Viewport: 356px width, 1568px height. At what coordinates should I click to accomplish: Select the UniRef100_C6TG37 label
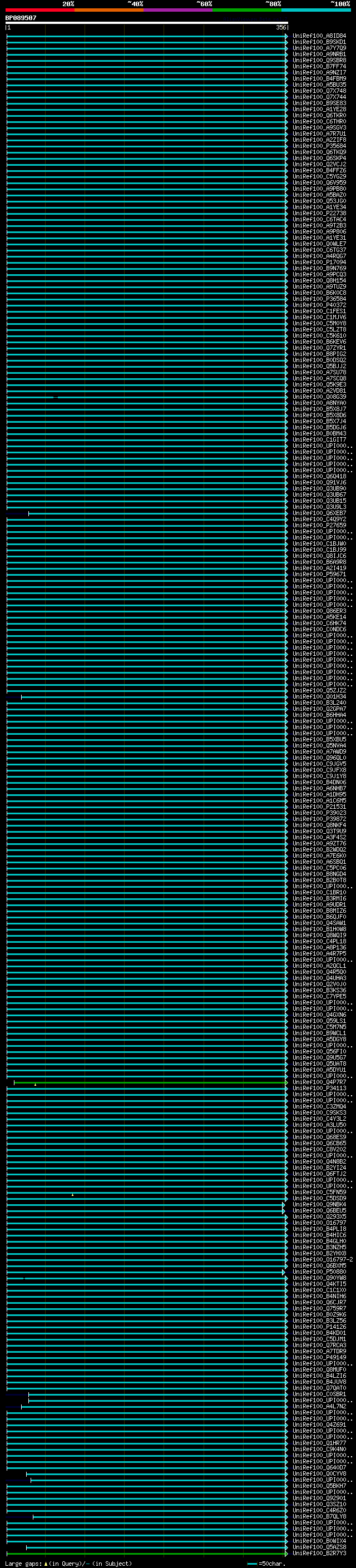[319, 250]
